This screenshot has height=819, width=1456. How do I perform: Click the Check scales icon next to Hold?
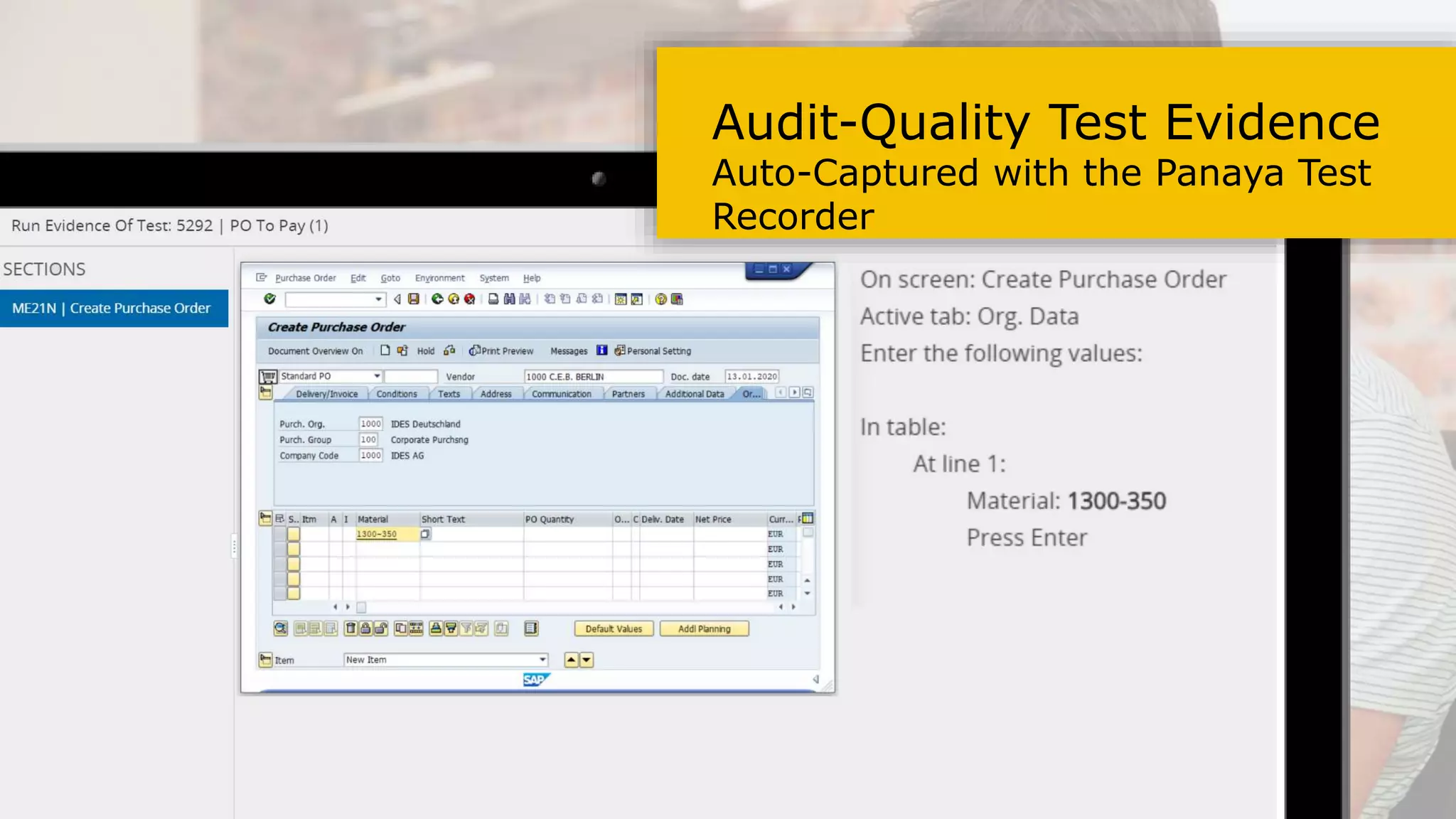(449, 350)
